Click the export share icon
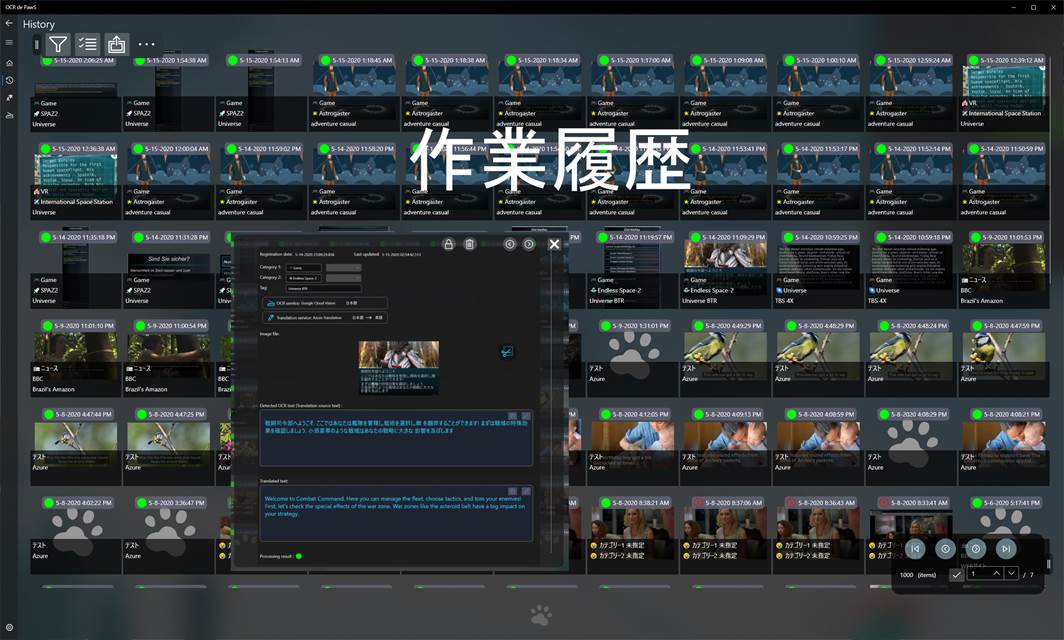The image size is (1064, 640). tap(117, 44)
